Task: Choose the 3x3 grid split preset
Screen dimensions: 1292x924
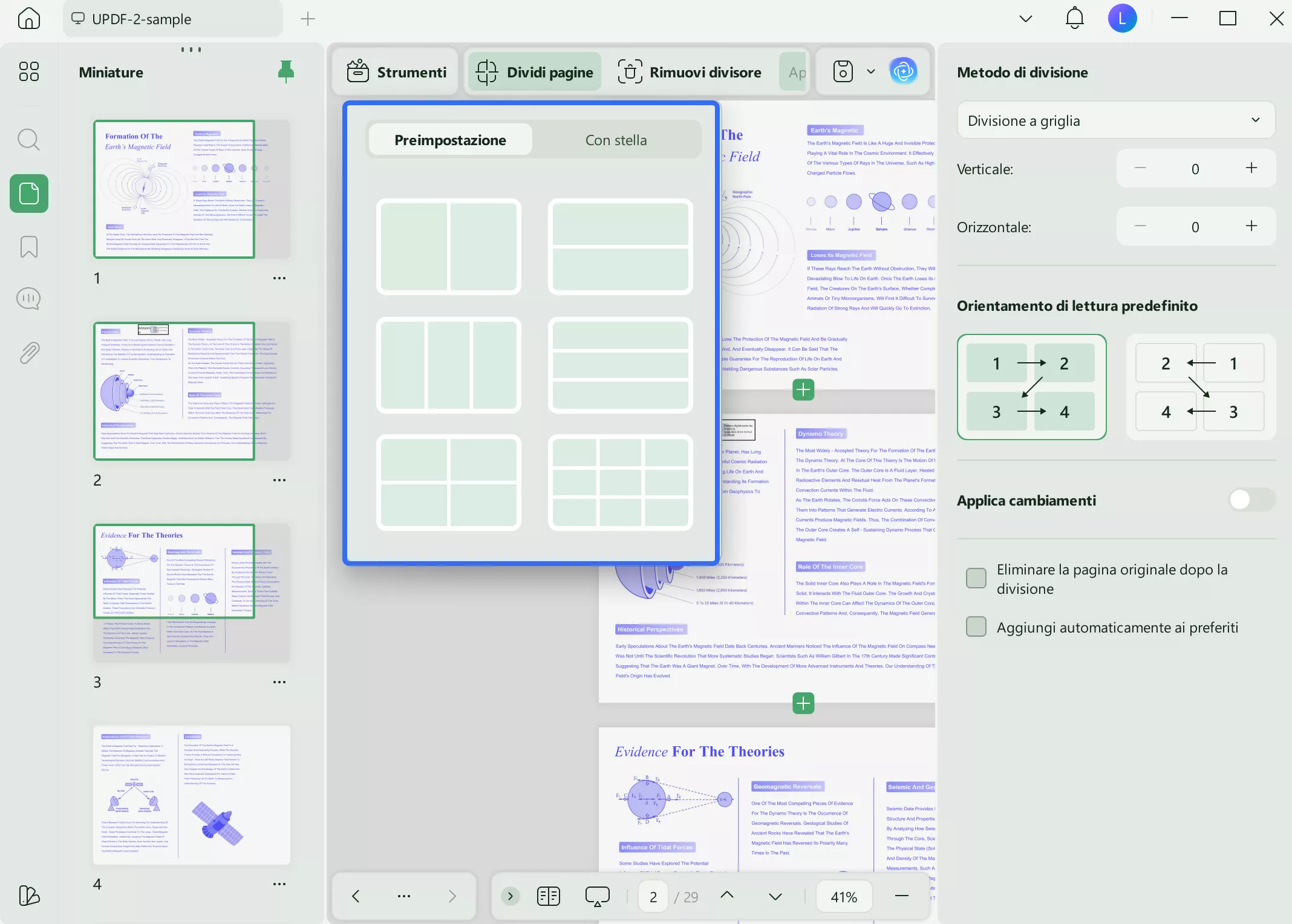Action: point(620,482)
